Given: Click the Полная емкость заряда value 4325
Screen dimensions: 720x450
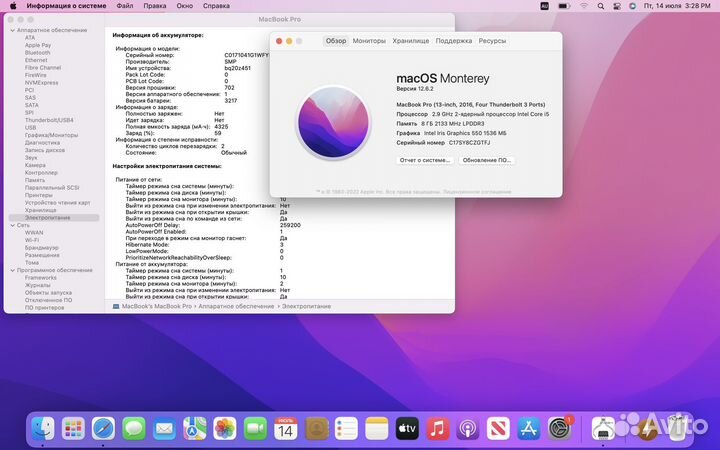Looking at the screenshot, I should (221, 127).
